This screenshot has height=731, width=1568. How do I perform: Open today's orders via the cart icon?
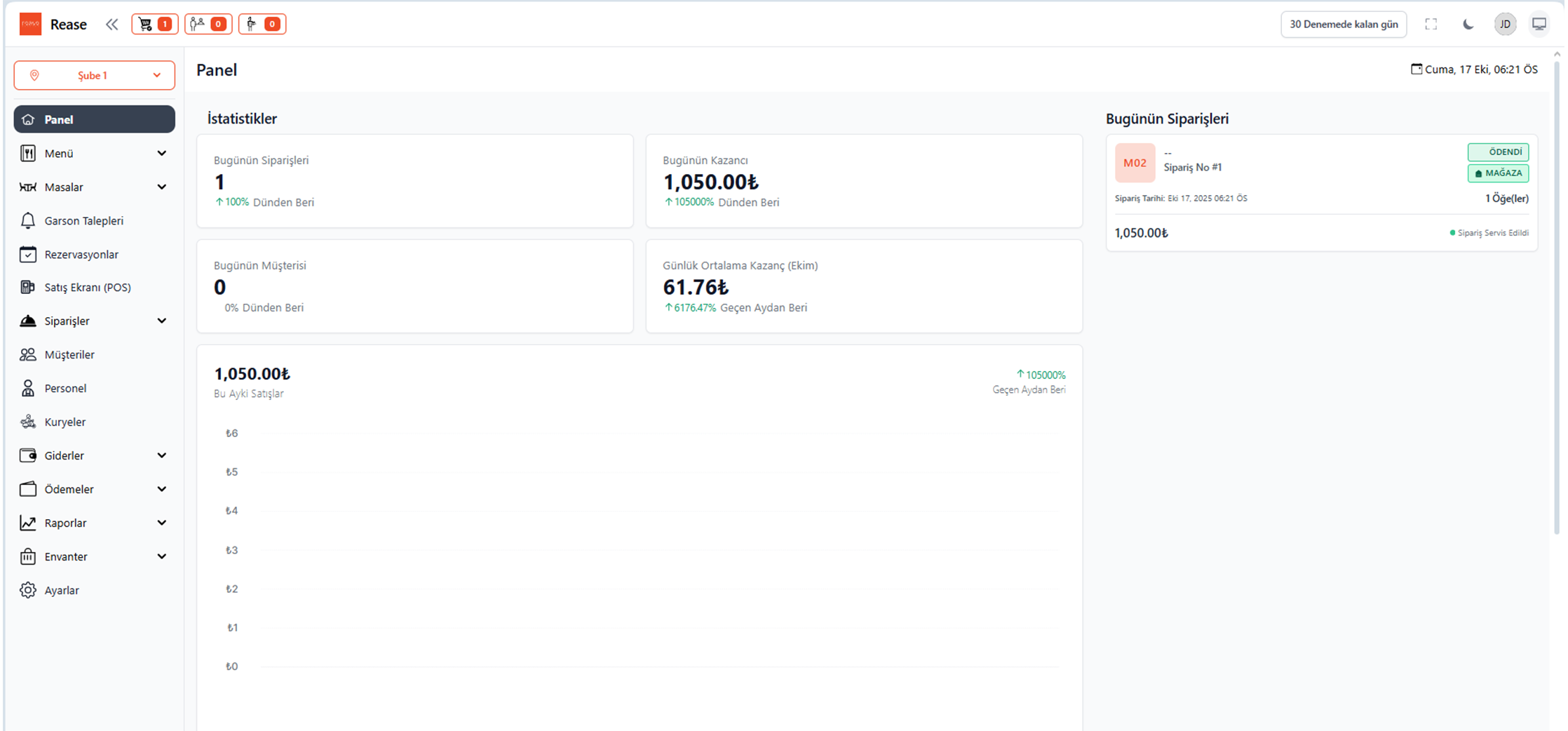[x=154, y=24]
